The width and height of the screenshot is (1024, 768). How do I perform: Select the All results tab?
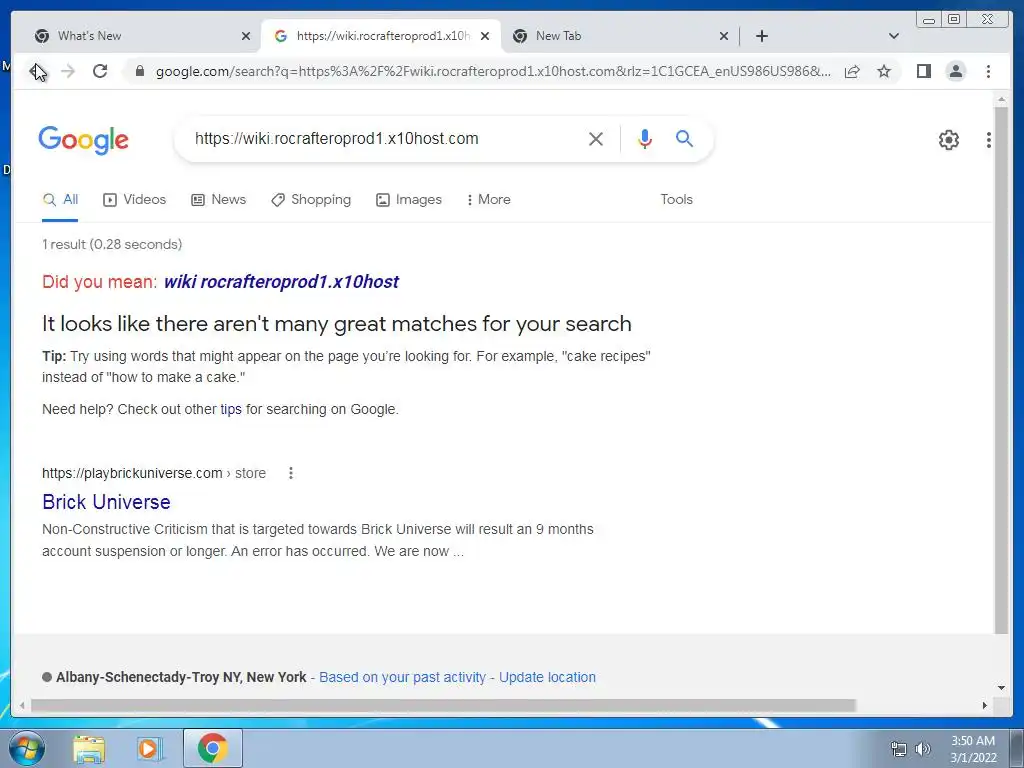pos(60,199)
